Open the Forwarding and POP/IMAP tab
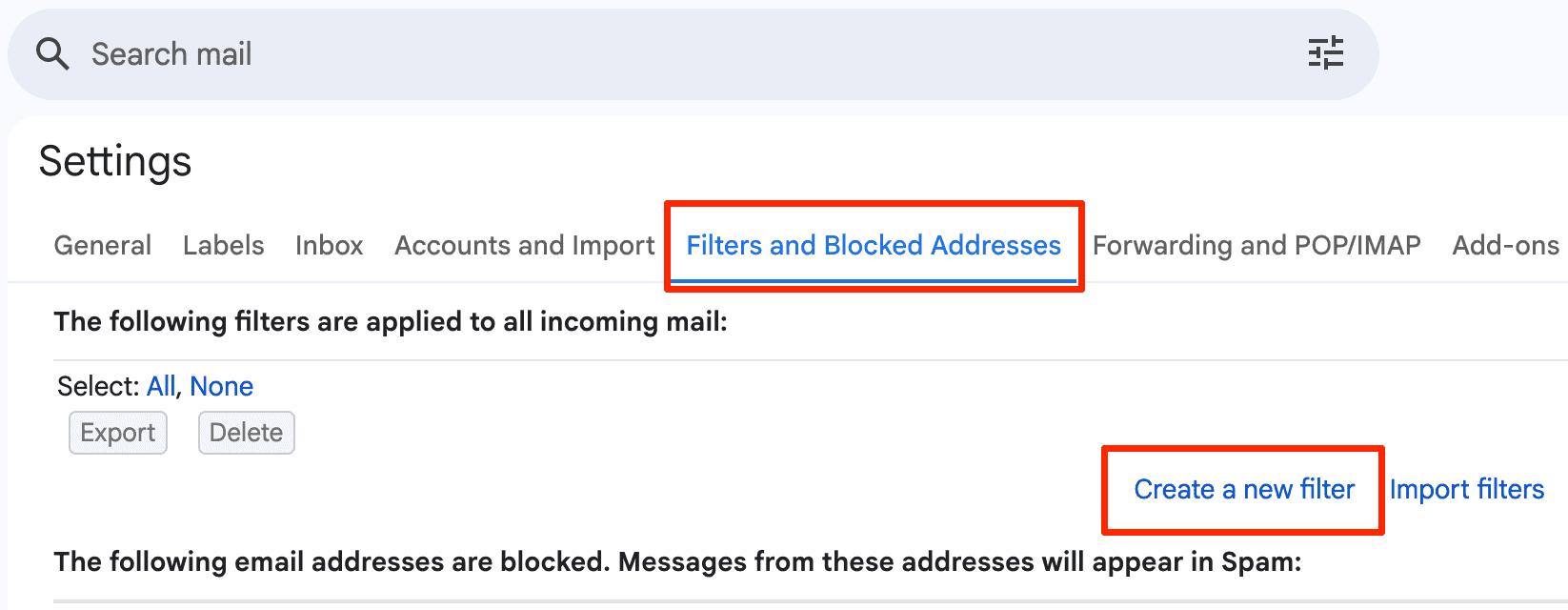Image resolution: width=1568 pixels, height=610 pixels. [x=1256, y=245]
